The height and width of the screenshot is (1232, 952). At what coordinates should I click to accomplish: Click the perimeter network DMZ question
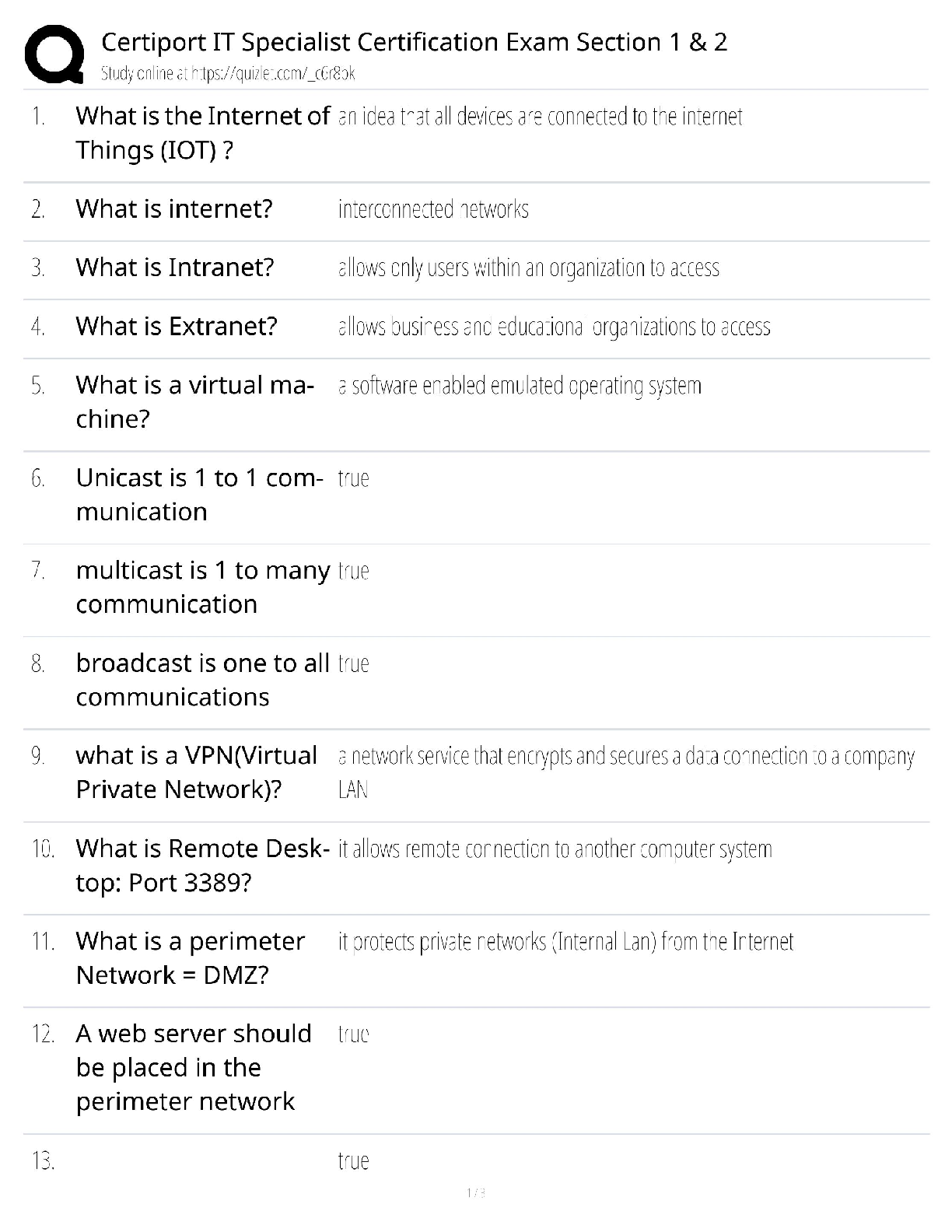click(x=190, y=957)
